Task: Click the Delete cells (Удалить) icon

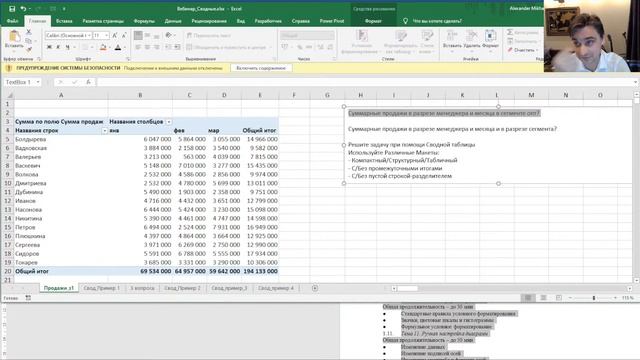Action: (x=471, y=36)
